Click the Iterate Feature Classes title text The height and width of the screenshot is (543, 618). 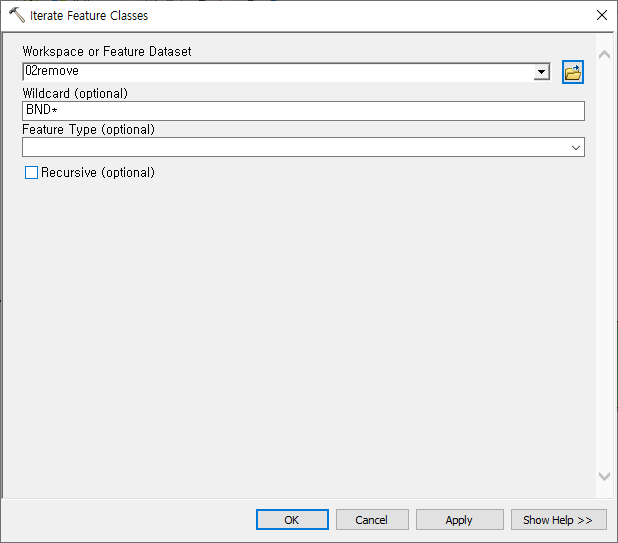coord(89,15)
